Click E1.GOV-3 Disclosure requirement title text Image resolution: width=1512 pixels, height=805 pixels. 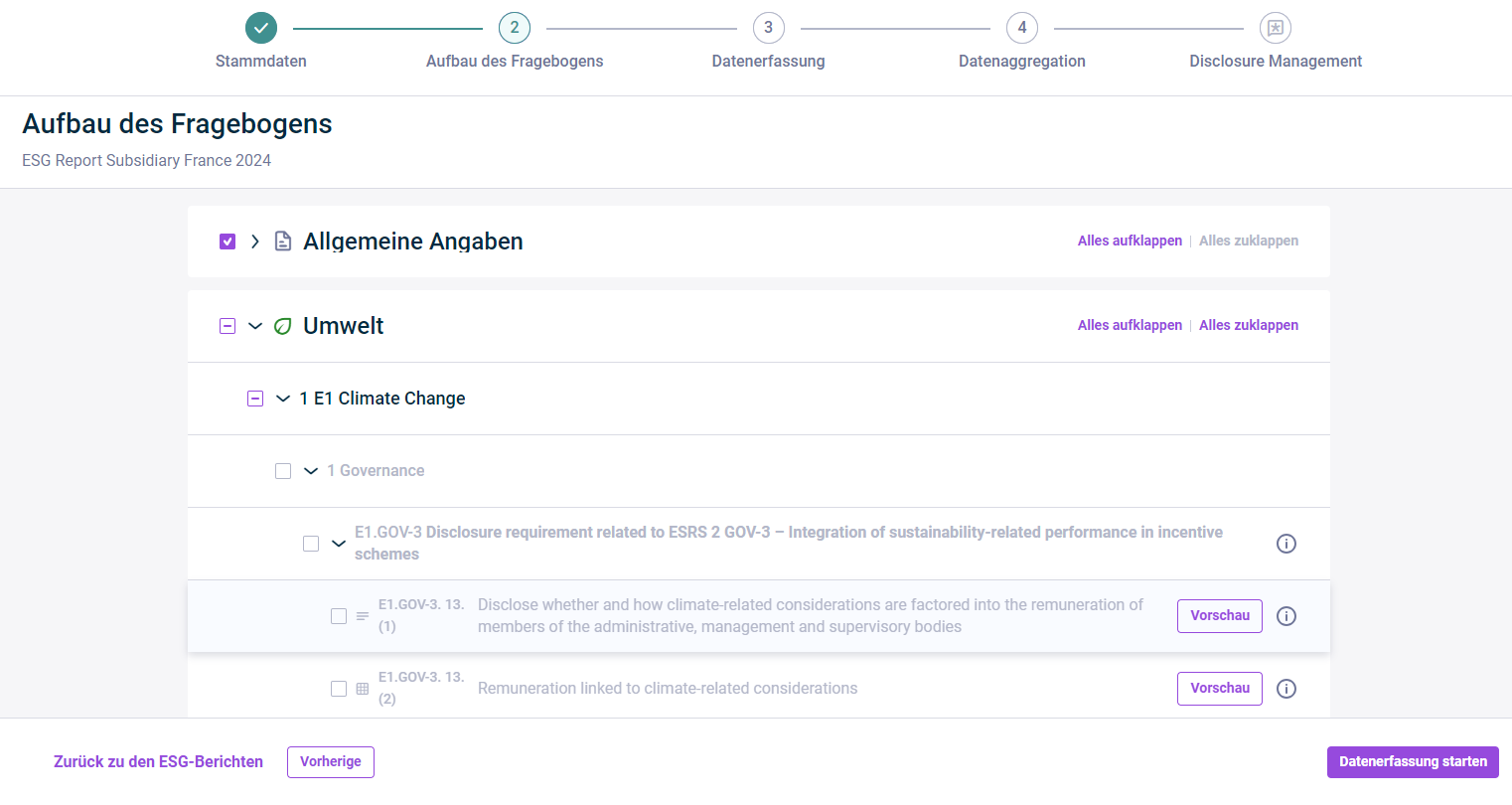coord(789,544)
